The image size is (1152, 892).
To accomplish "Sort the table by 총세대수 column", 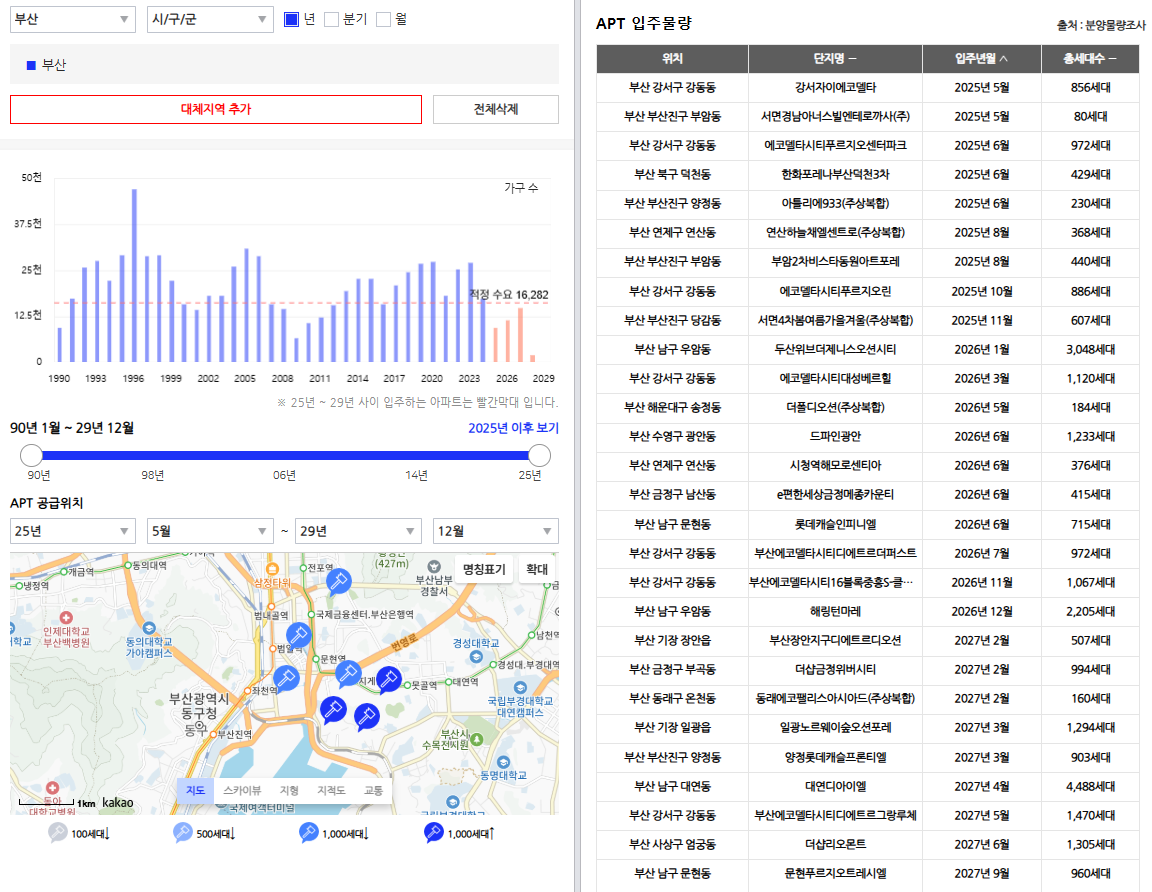I will point(1090,59).
